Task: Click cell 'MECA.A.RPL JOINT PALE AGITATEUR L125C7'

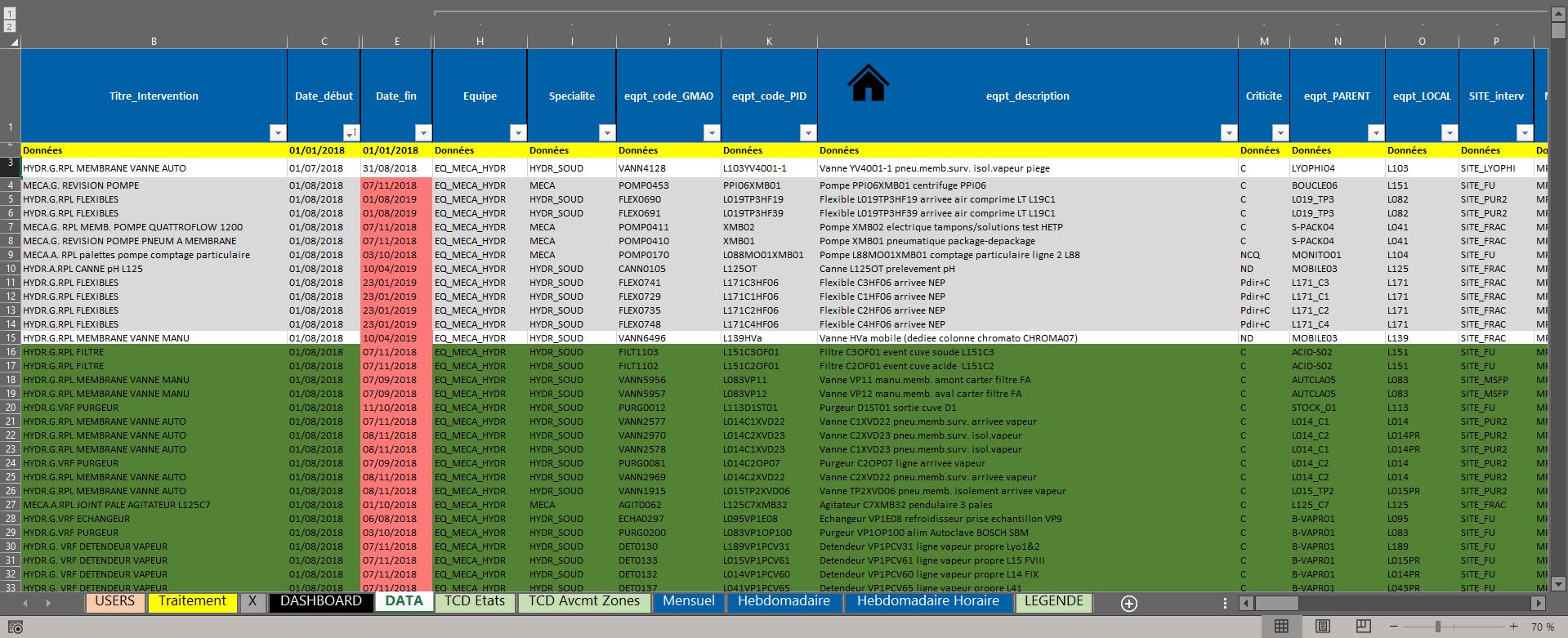Action: point(154,505)
